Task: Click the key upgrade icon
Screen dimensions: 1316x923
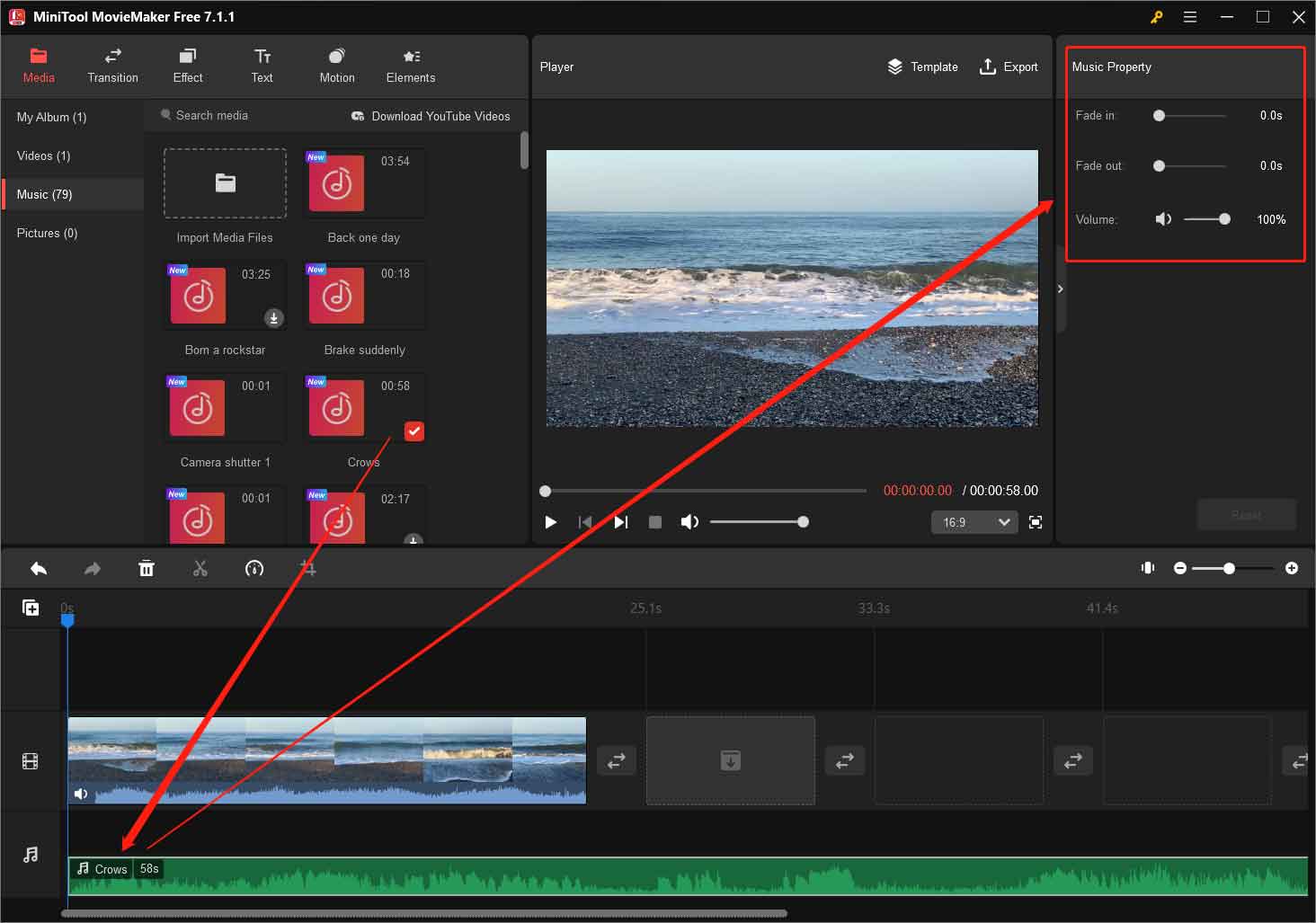Action: click(1157, 17)
